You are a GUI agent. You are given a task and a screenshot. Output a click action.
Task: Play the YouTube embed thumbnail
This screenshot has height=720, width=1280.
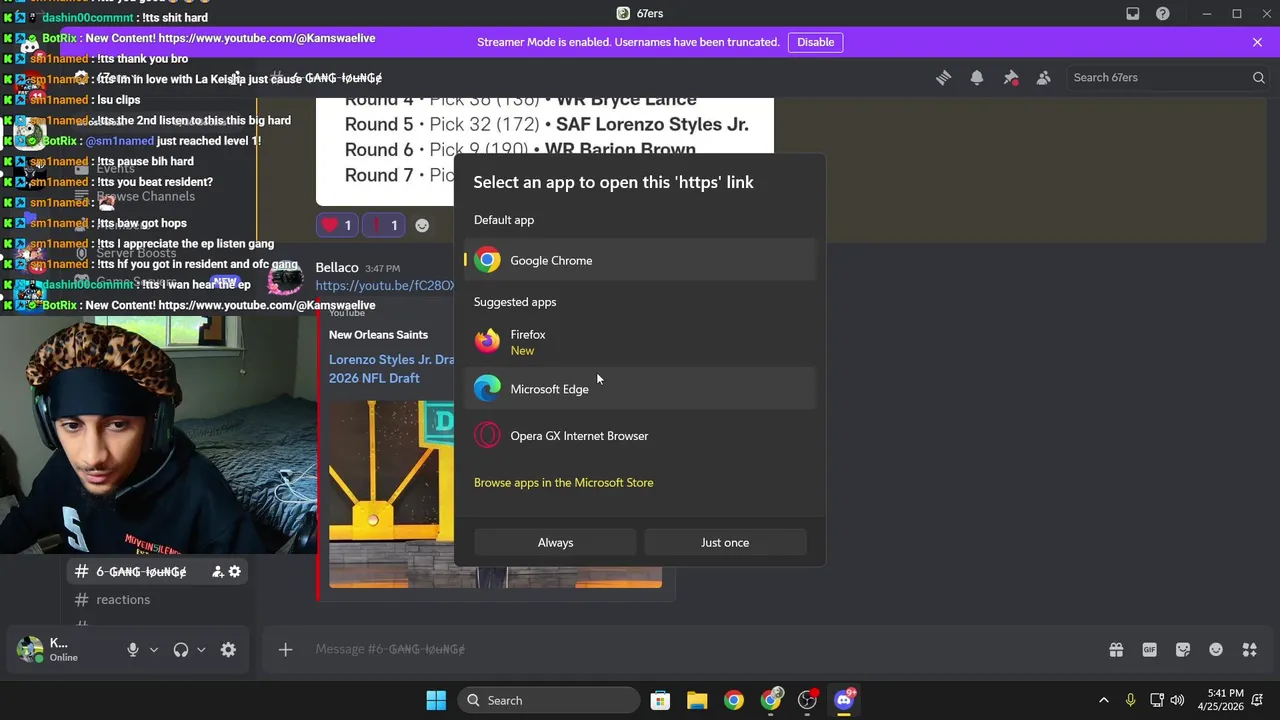coord(391,493)
